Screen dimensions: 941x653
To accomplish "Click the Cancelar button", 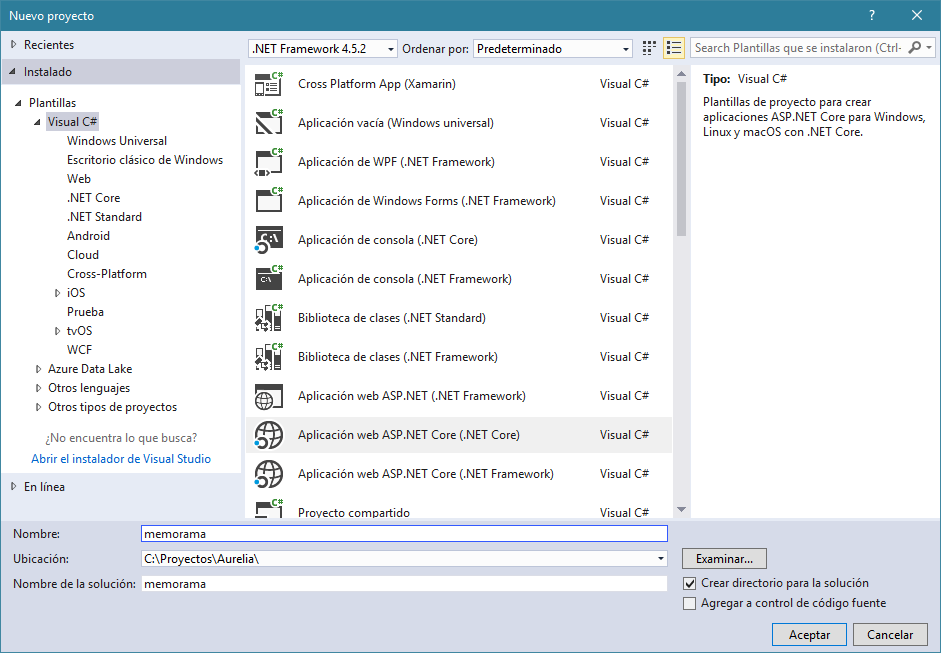I will click(889, 634).
